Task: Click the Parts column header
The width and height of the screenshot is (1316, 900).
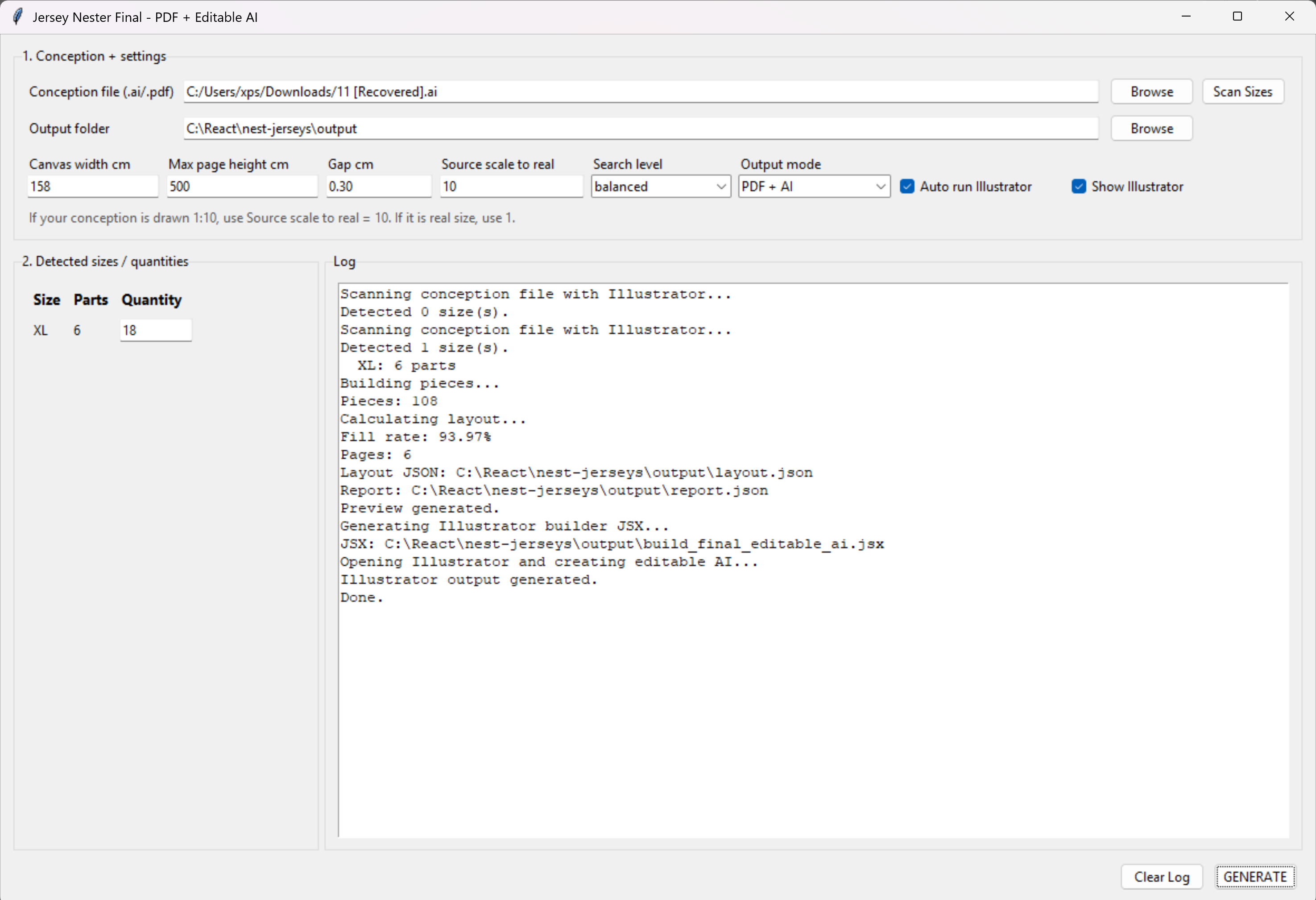Action: [91, 299]
